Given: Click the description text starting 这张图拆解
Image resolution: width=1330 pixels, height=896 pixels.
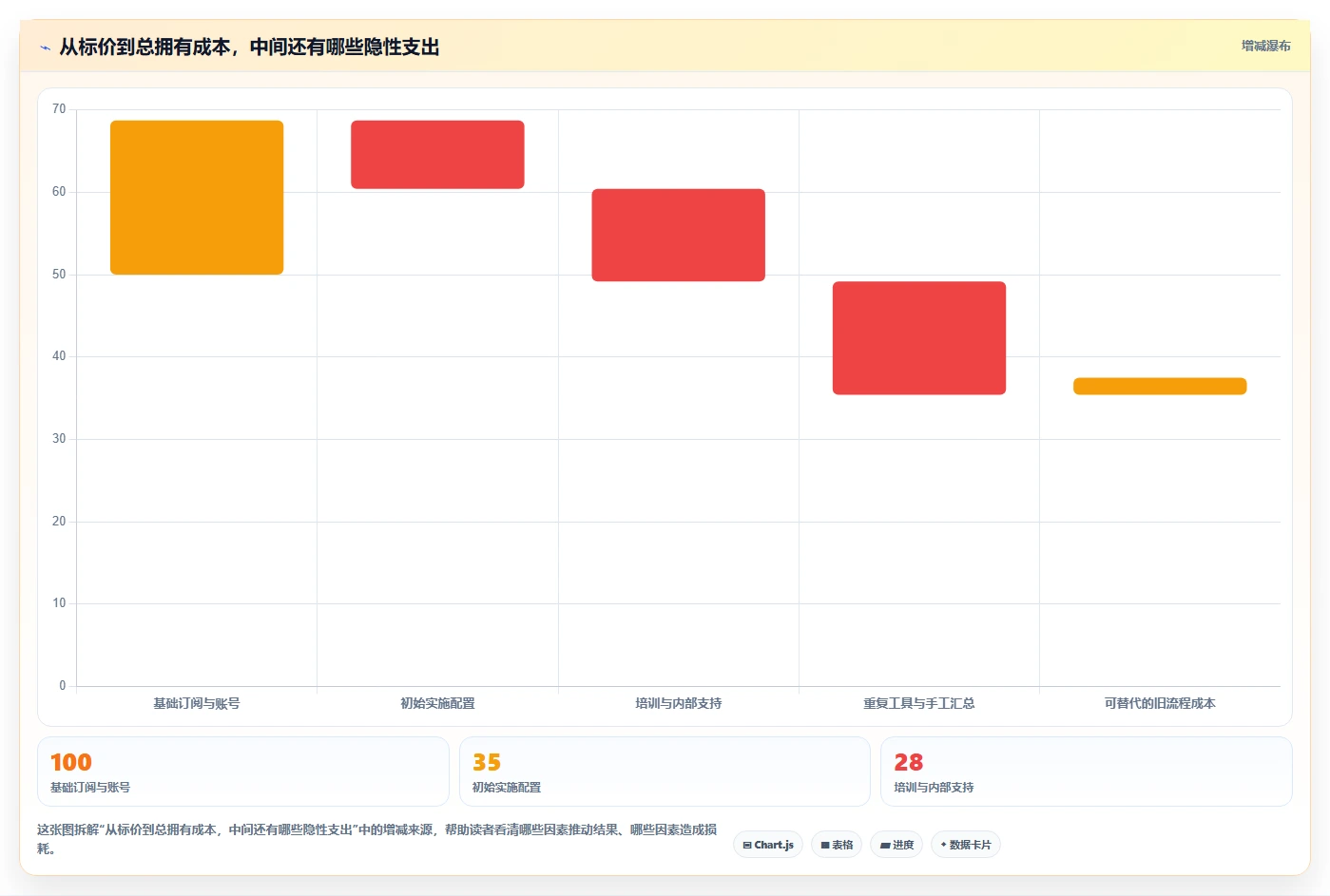Looking at the screenshot, I should pos(377,839).
